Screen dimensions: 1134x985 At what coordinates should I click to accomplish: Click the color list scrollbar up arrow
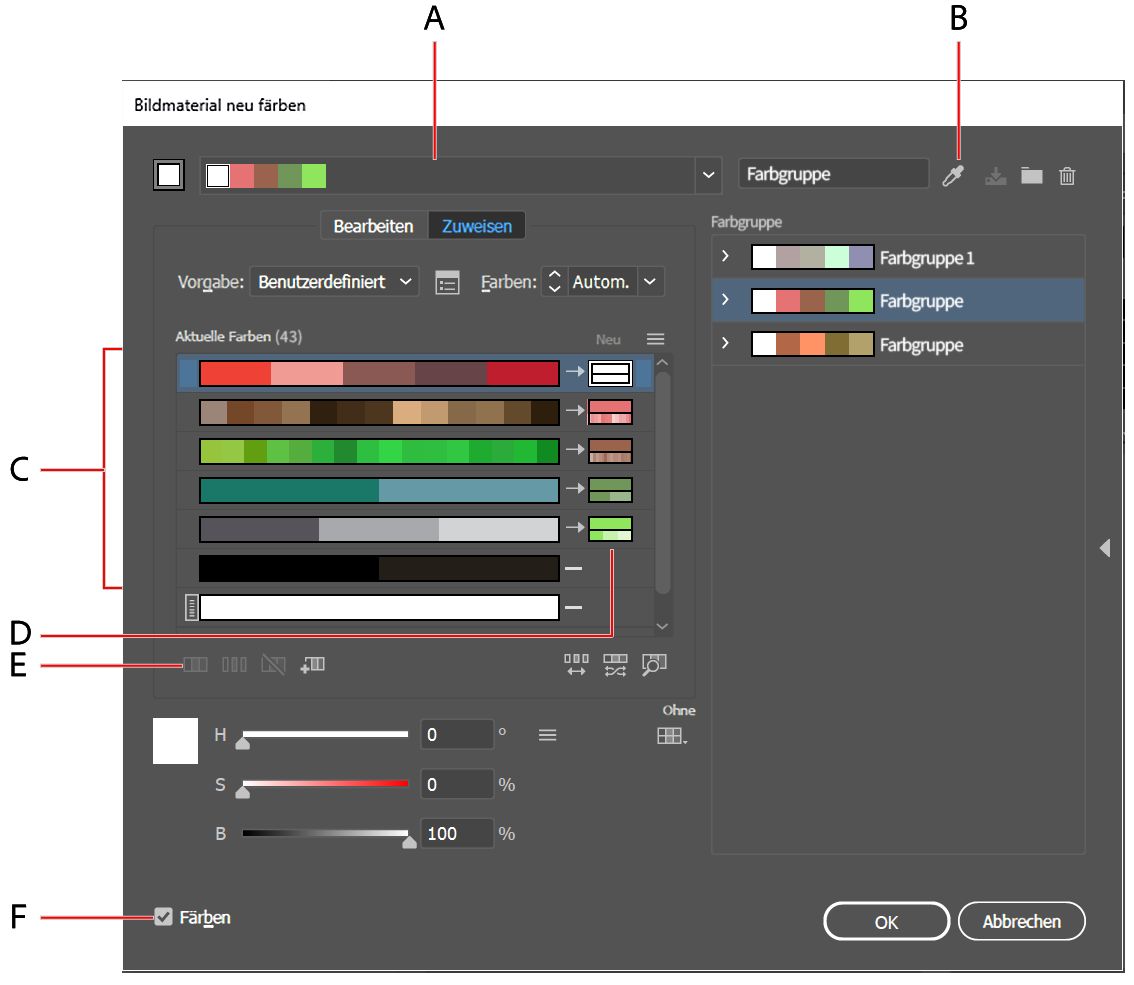tap(662, 362)
